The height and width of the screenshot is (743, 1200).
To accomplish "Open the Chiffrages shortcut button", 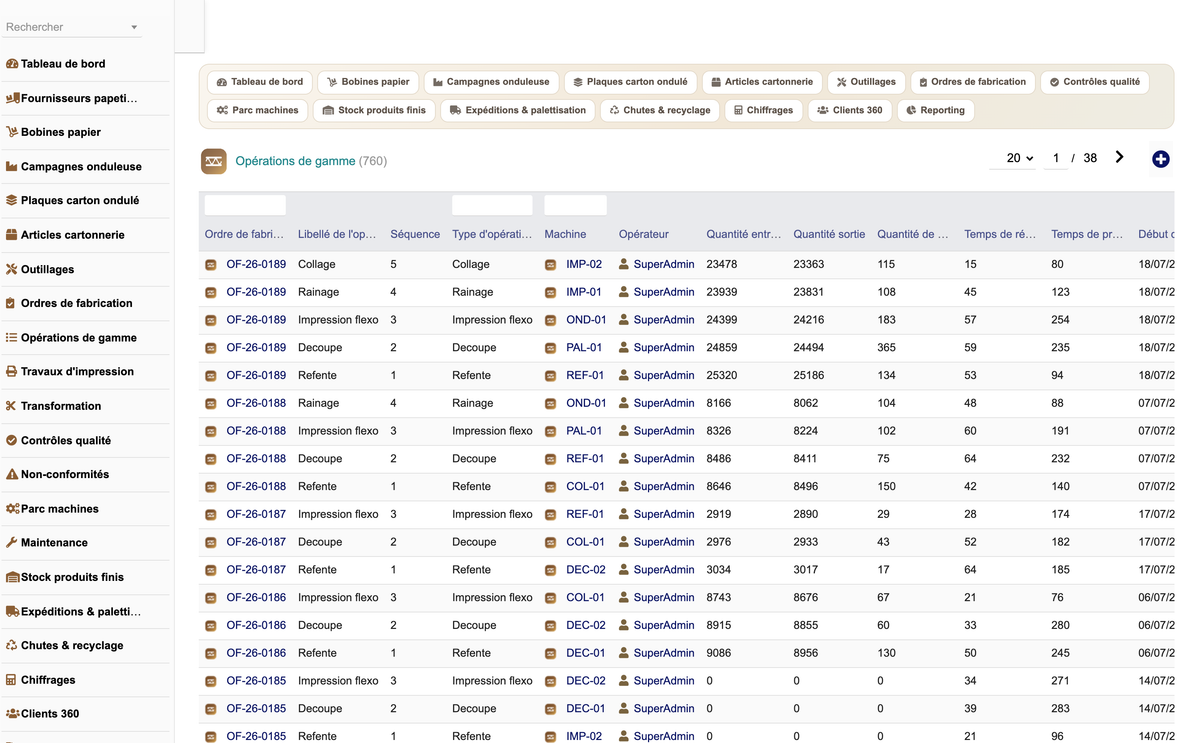I will 763,110.
